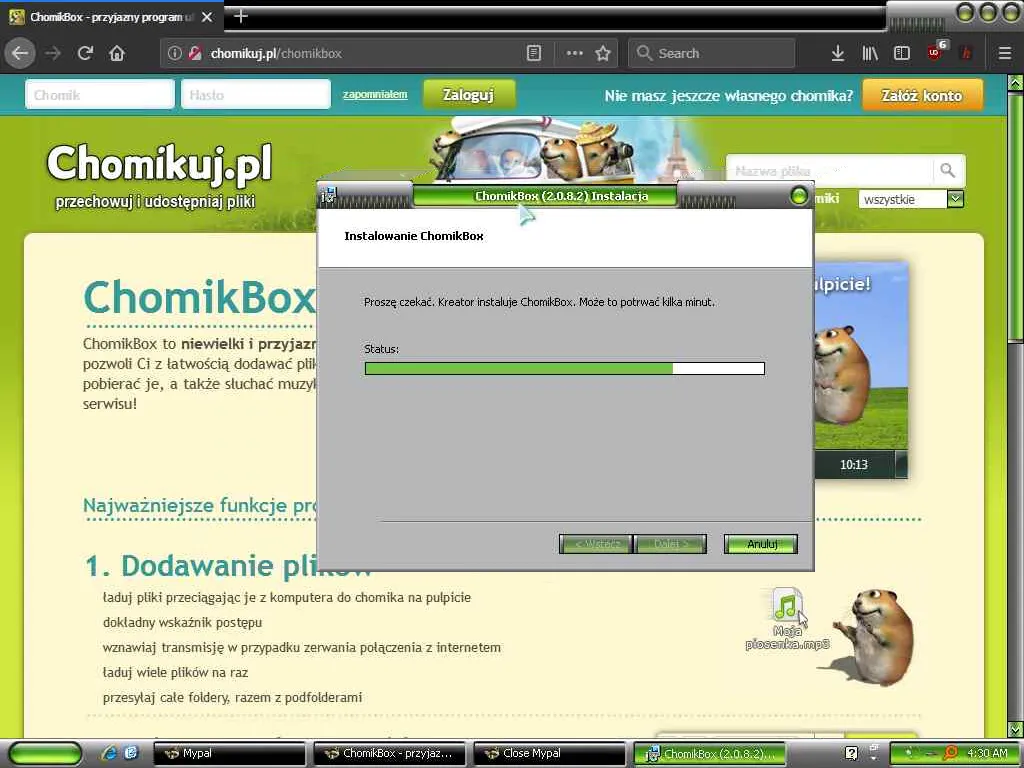Click second quick launch icon in taskbar

pyautogui.click(x=131, y=753)
